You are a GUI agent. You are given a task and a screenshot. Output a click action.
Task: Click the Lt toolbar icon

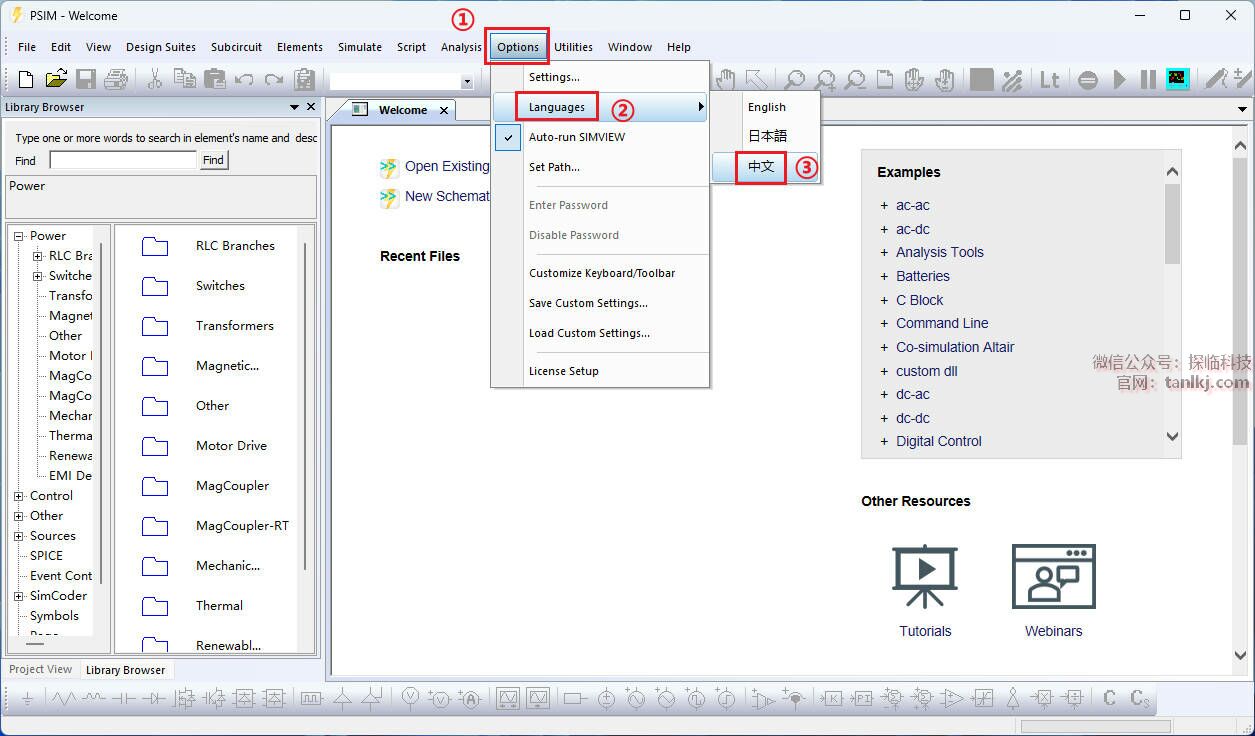pyautogui.click(x=1049, y=79)
